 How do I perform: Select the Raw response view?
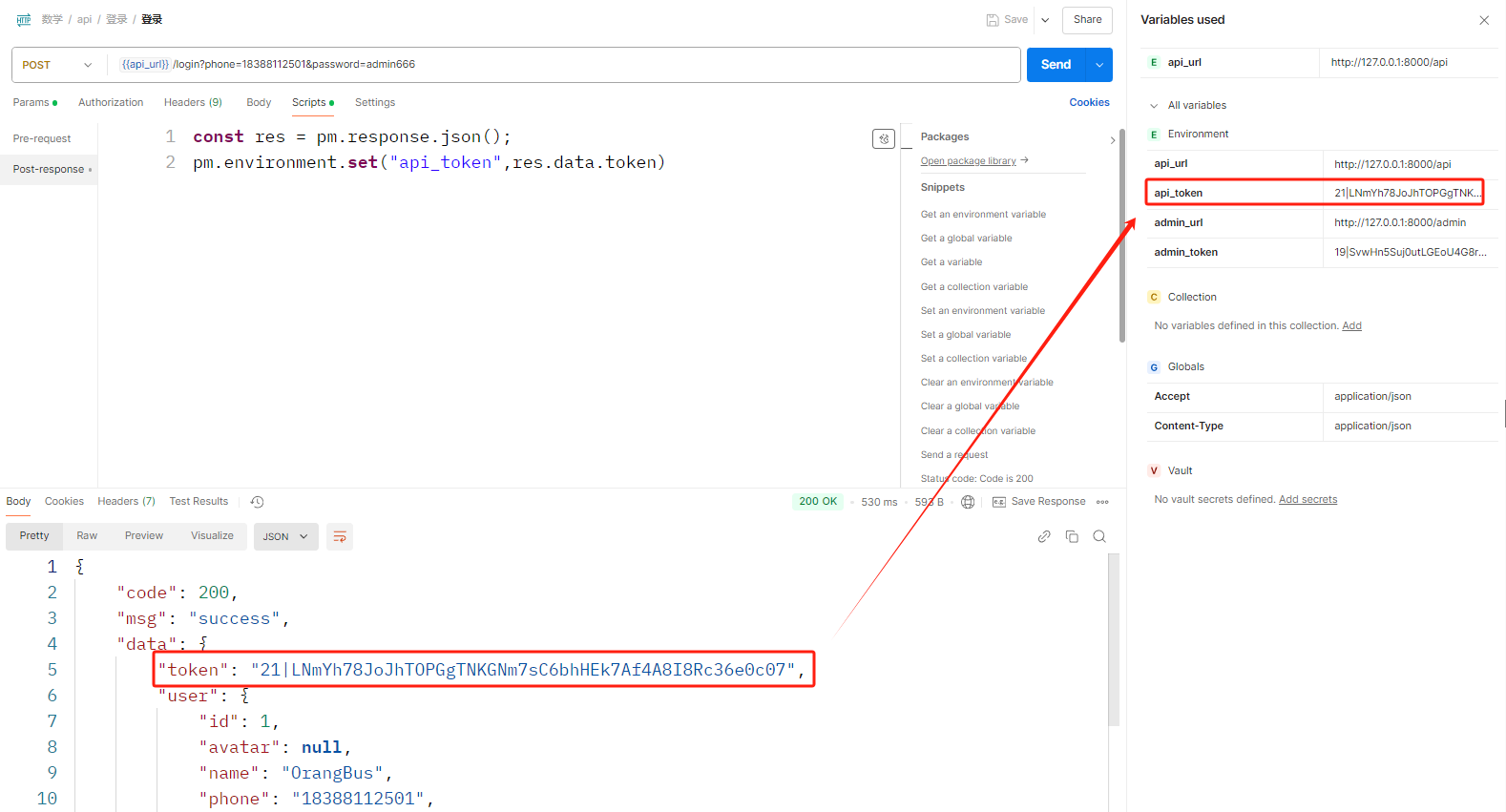point(87,536)
